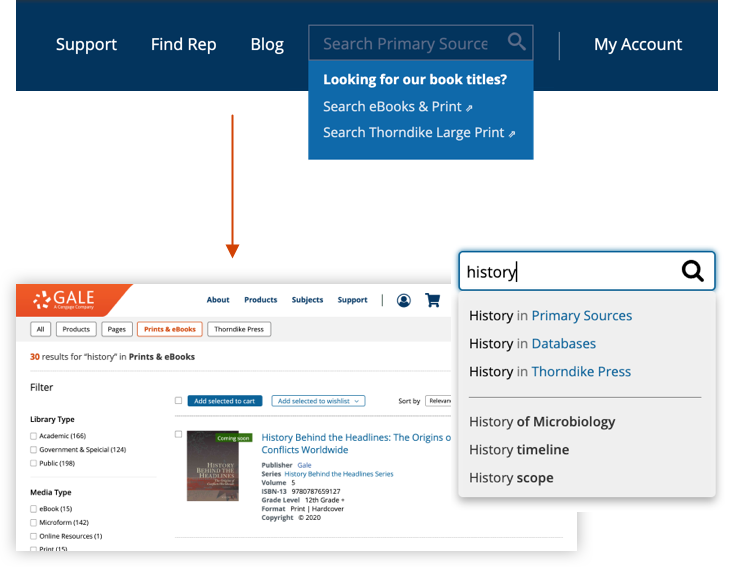This screenshot has width=732, height=567.
Task: Check Government & Special (124) filter
Action: pyautogui.click(x=34, y=450)
